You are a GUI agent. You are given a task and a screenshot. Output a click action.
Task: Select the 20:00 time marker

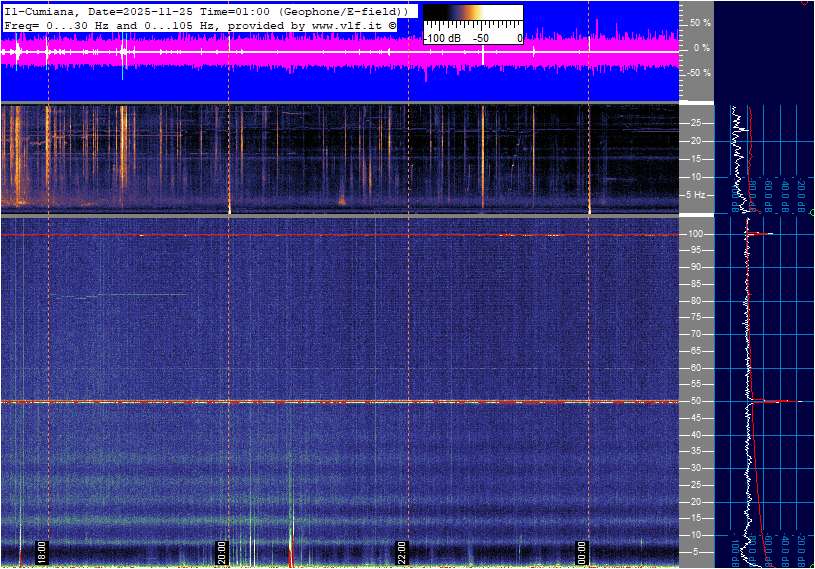click(x=222, y=552)
